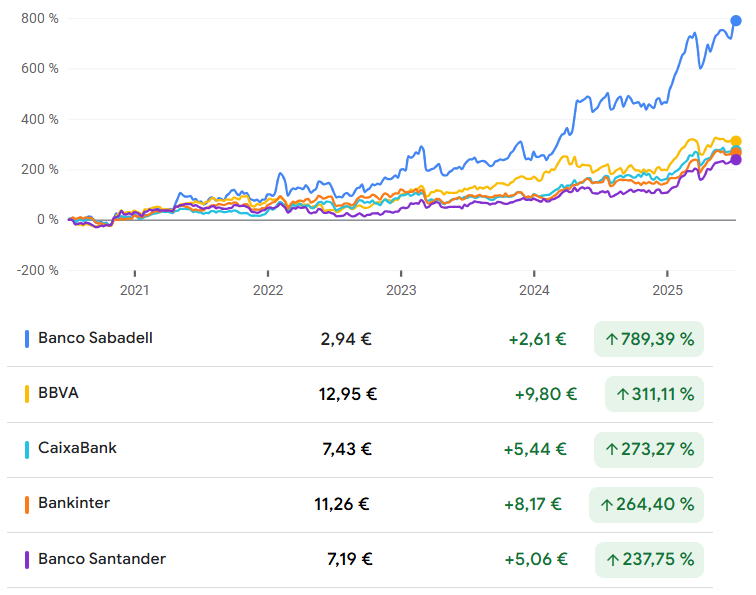Click the blue color bar beside Banco Sabadell
This screenshot has height=595, width=756.
(x=27, y=339)
